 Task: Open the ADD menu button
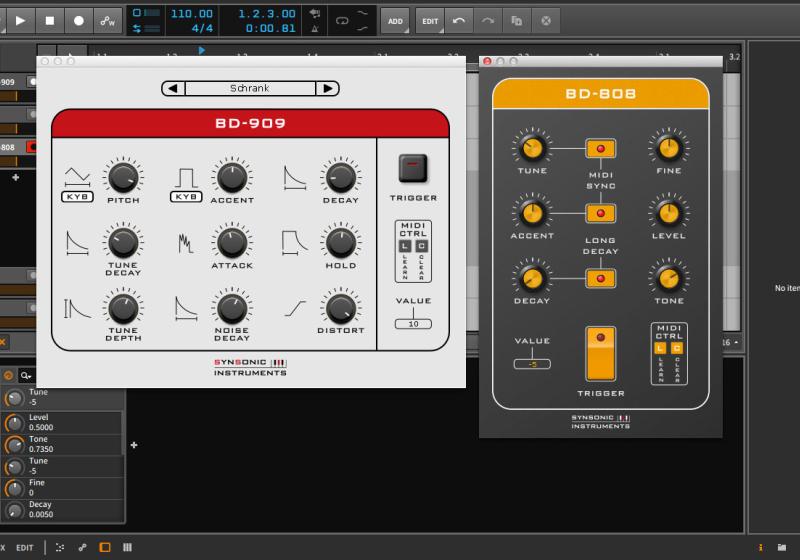coord(395,21)
